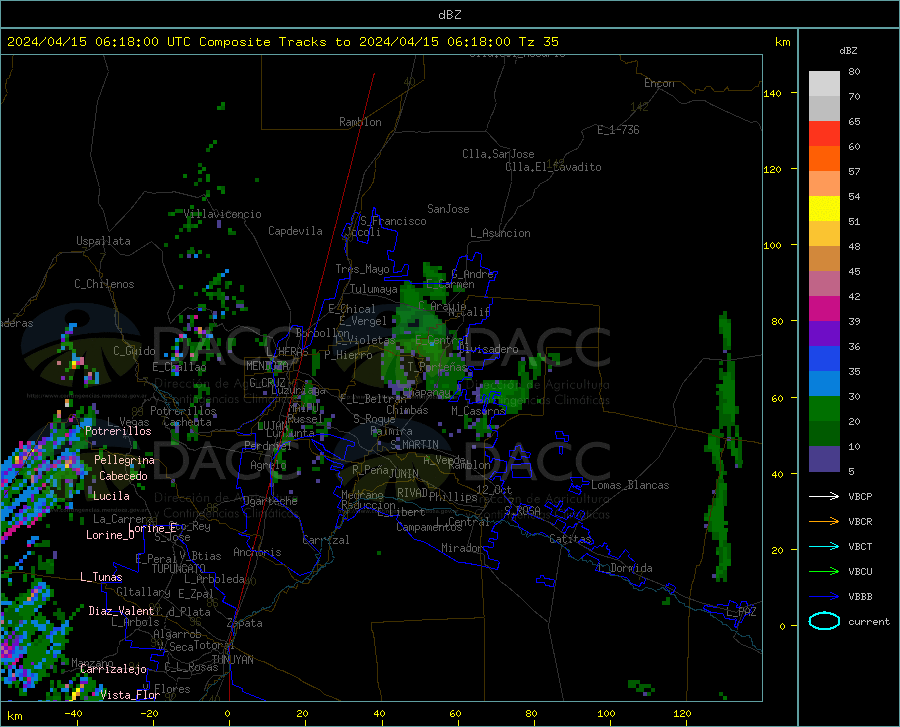Click the Lomas_Blancas map label
Viewport: 900px width, 727px height.
coord(630,485)
